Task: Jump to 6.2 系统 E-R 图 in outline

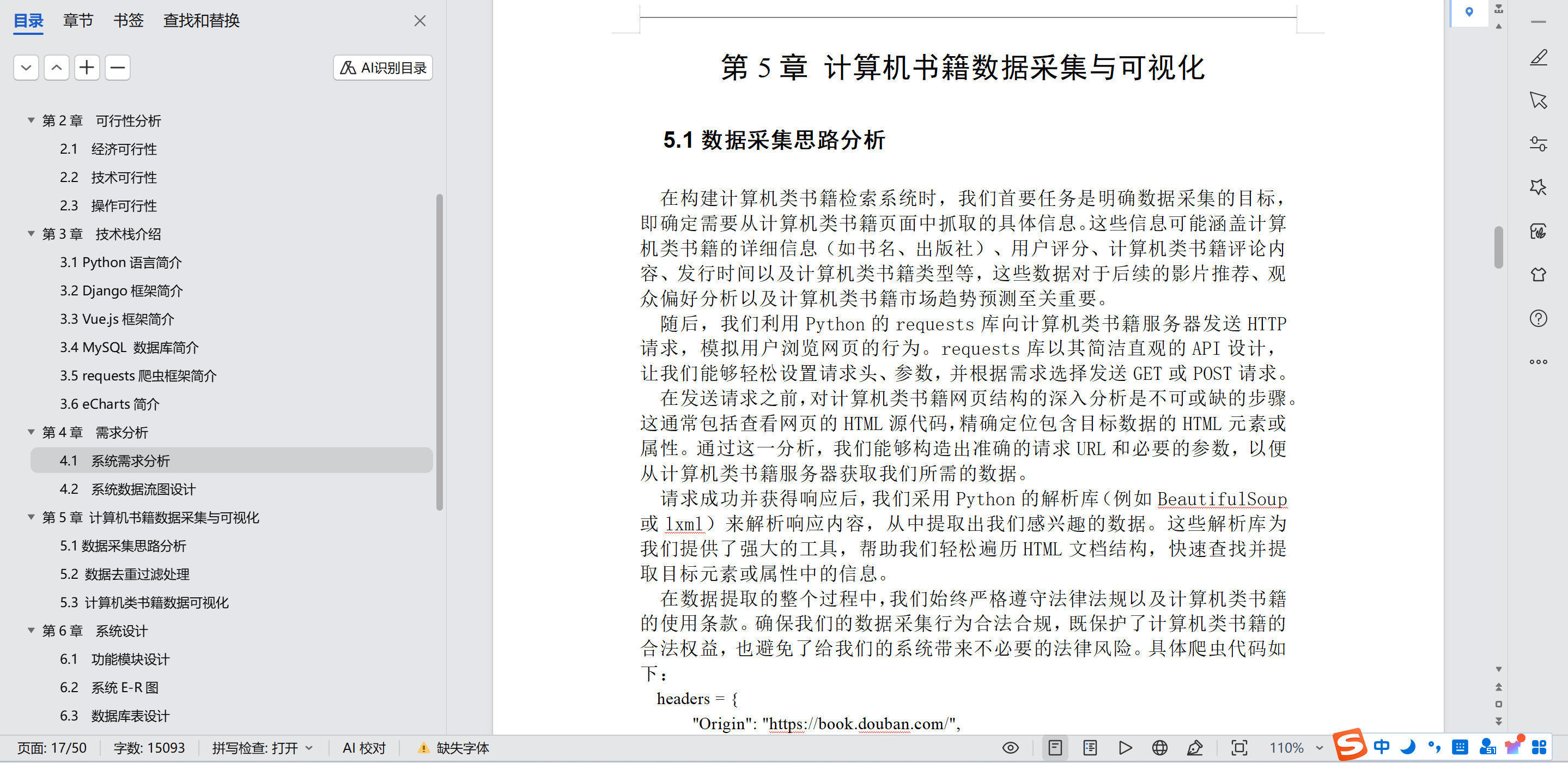Action: 109,687
